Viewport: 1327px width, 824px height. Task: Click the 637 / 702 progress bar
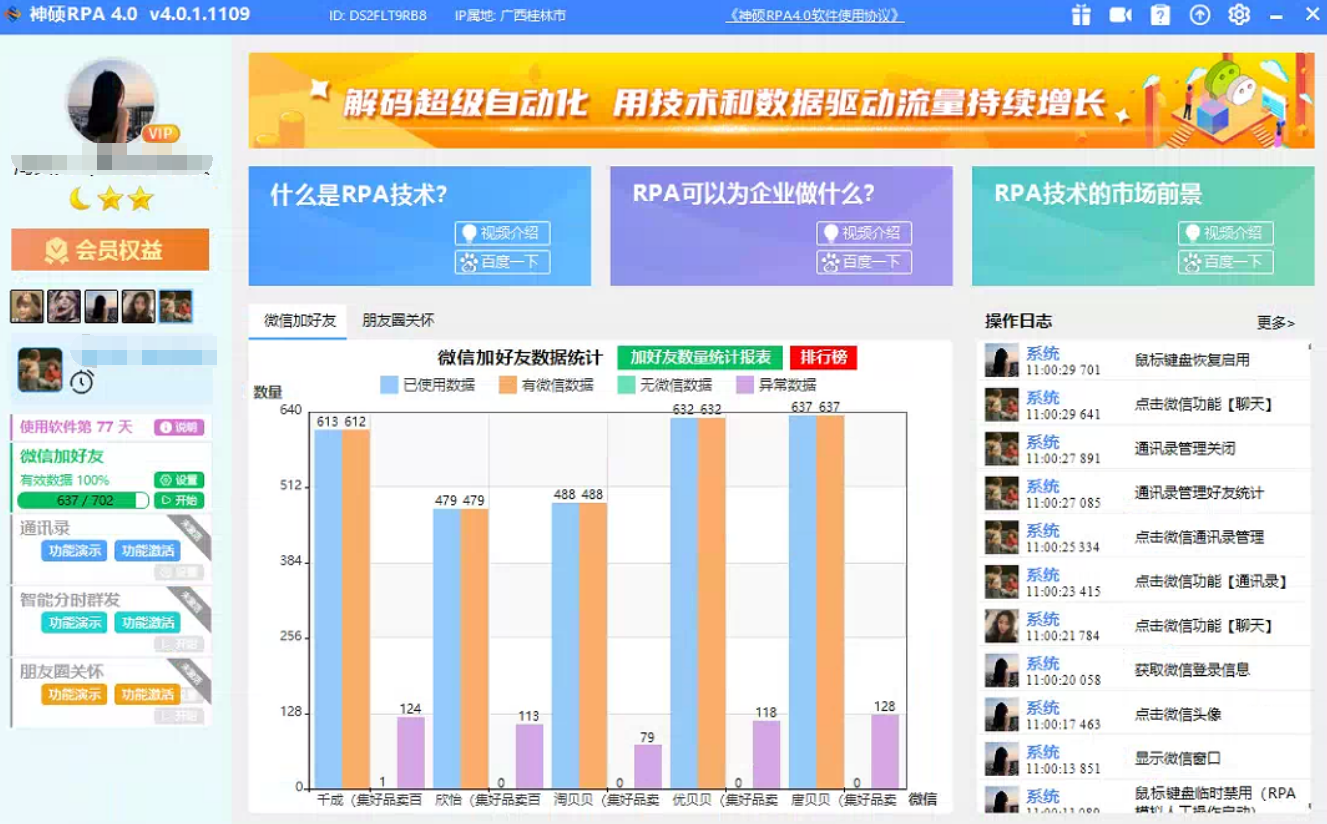coord(83,500)
